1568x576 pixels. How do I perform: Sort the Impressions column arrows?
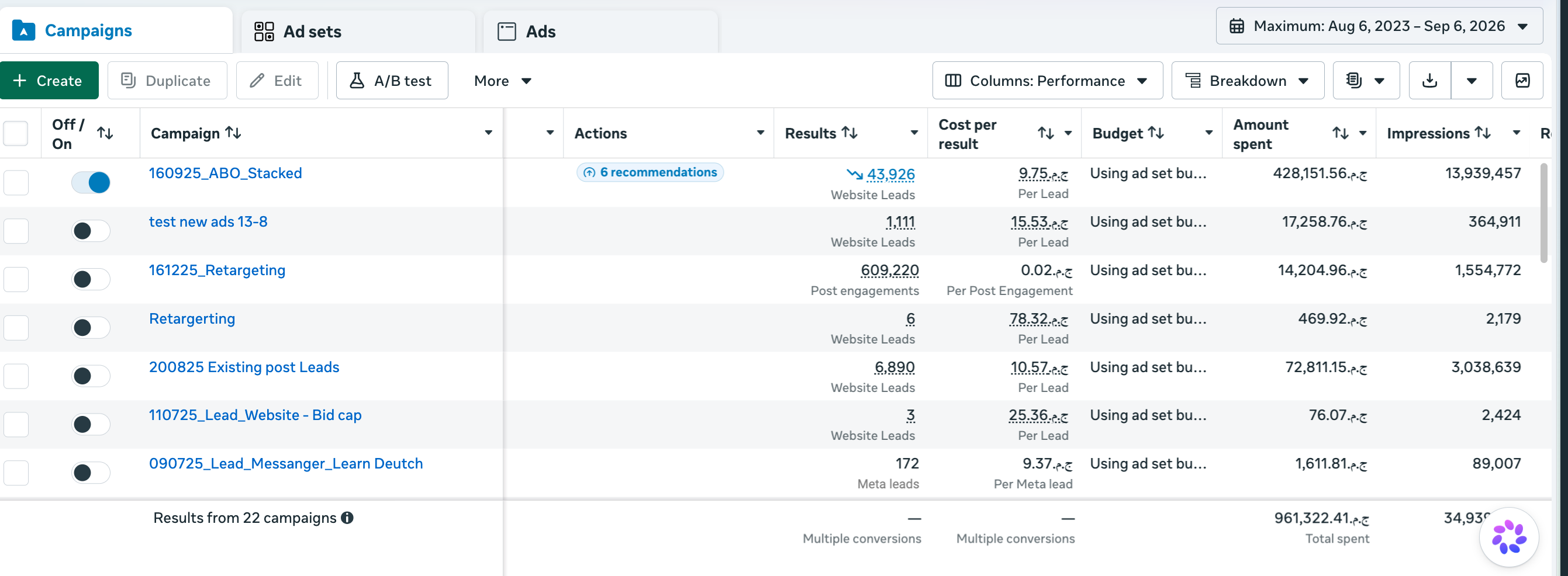pyautogui.click(x=1483, y=133)
